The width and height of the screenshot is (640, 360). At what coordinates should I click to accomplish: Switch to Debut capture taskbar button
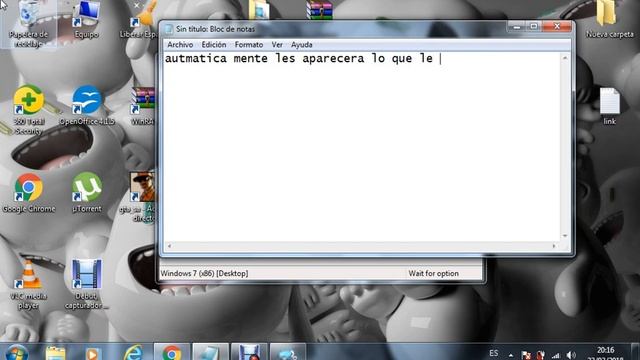coord(249,352)
